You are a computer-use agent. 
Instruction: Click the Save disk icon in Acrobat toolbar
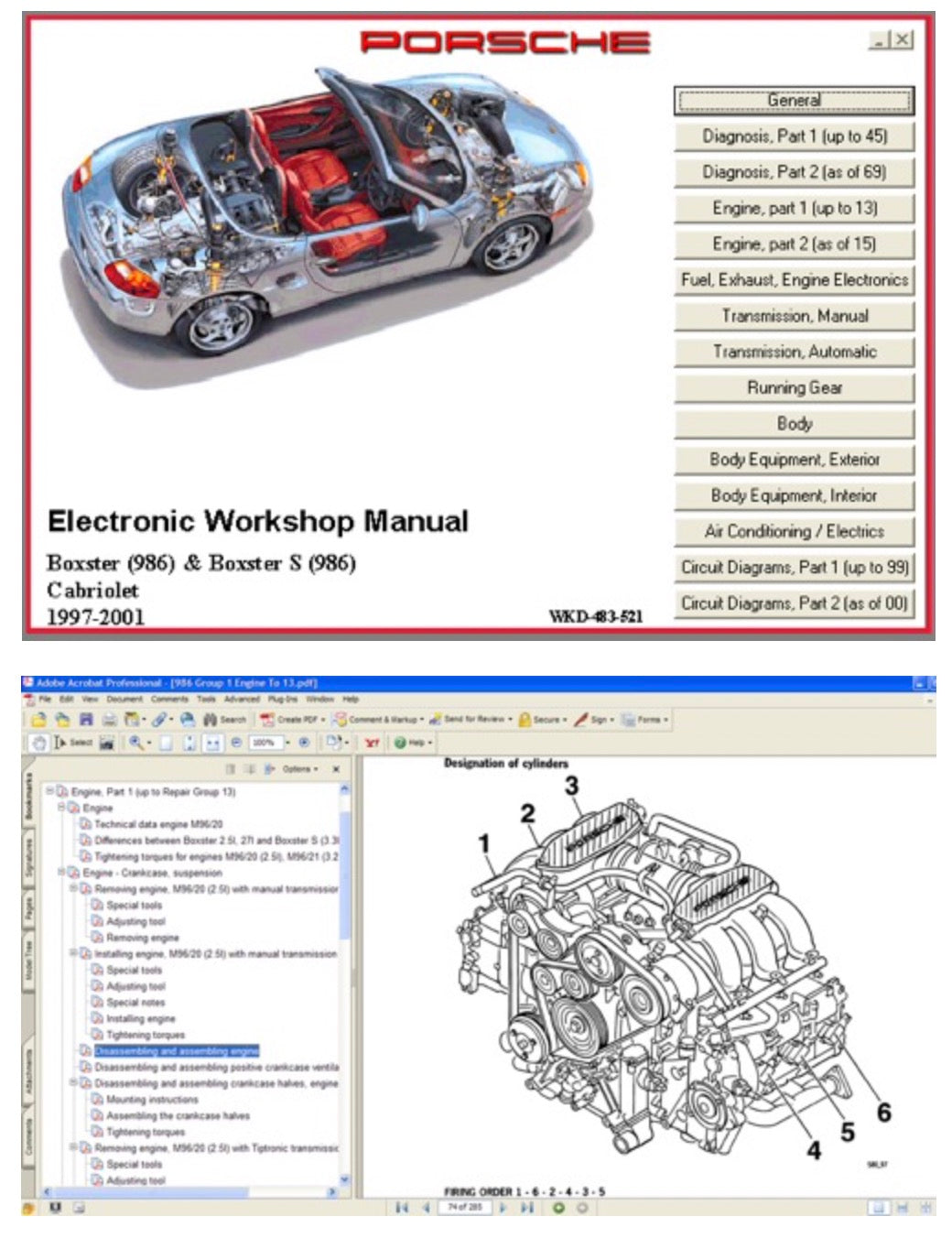click(x=87, y=720)
